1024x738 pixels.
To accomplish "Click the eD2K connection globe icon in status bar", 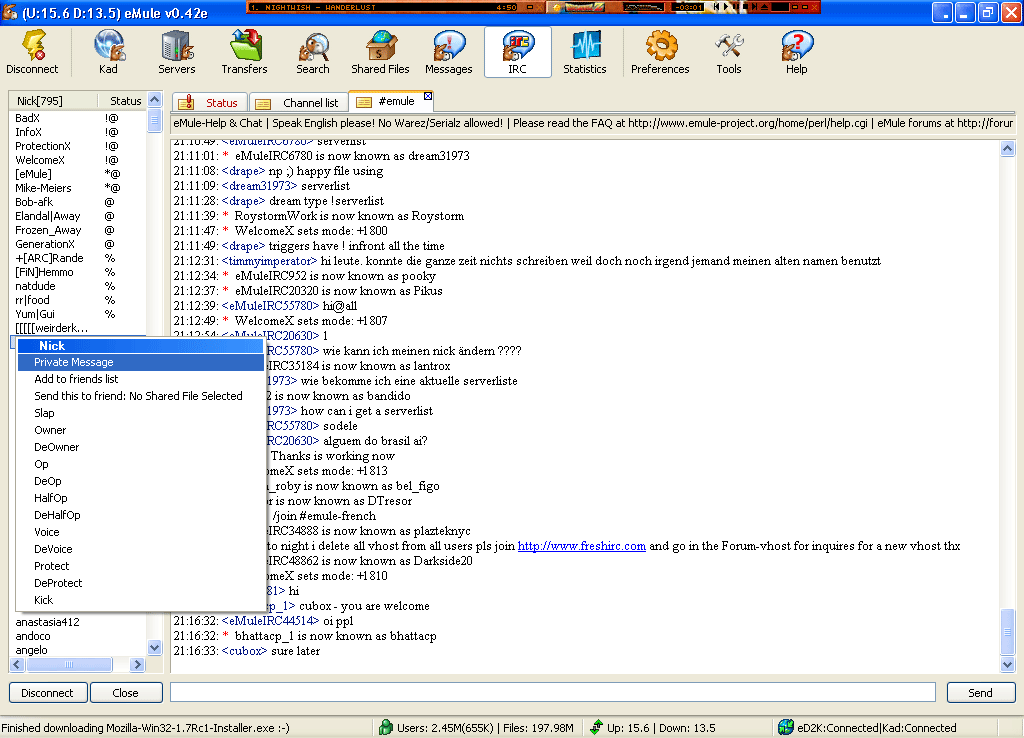I will [x=786, y=727].
